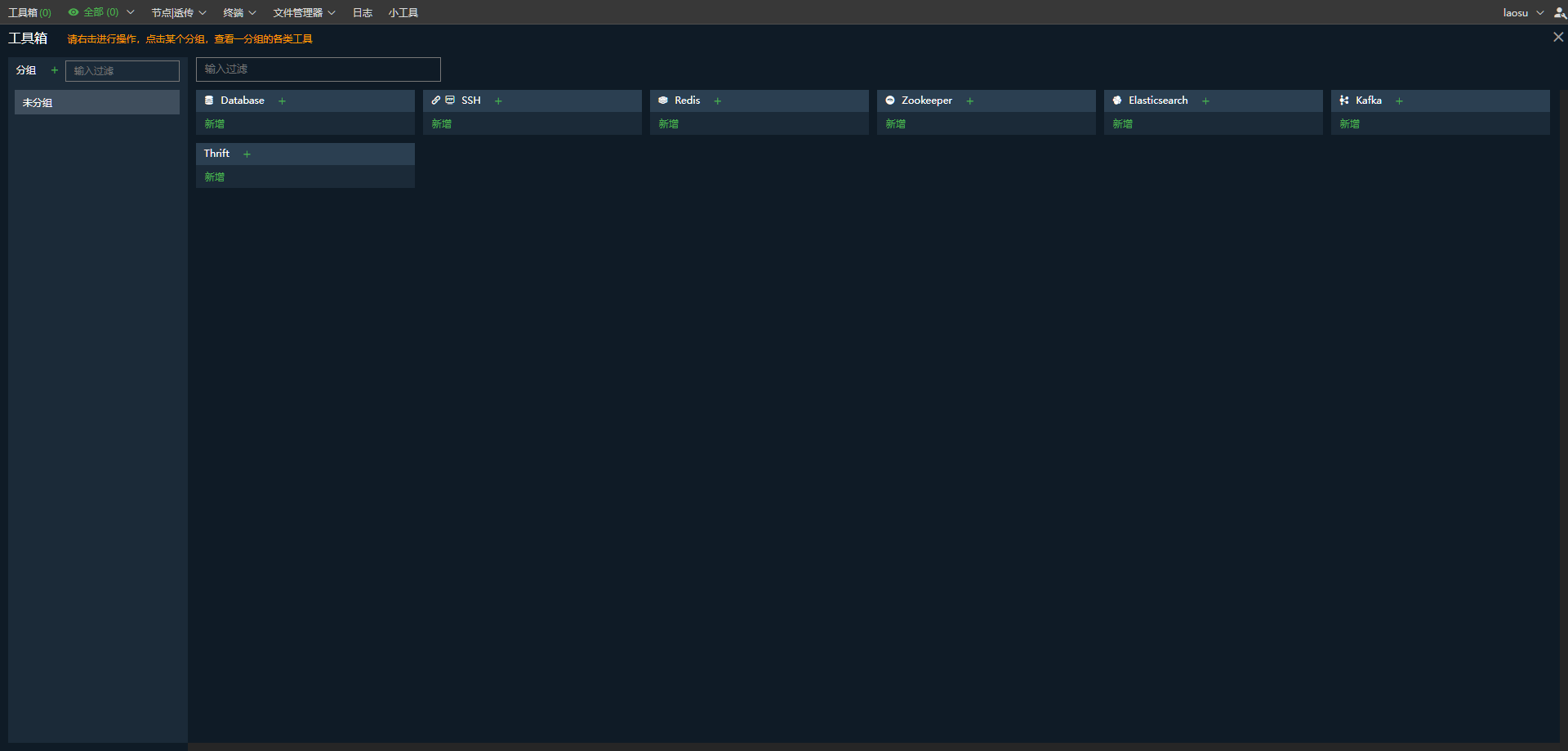Image resolution: width=1568 pixels, height=751 pixels.
Task: Switch to the 日志 menu item
Action: [x=362, y=12]
